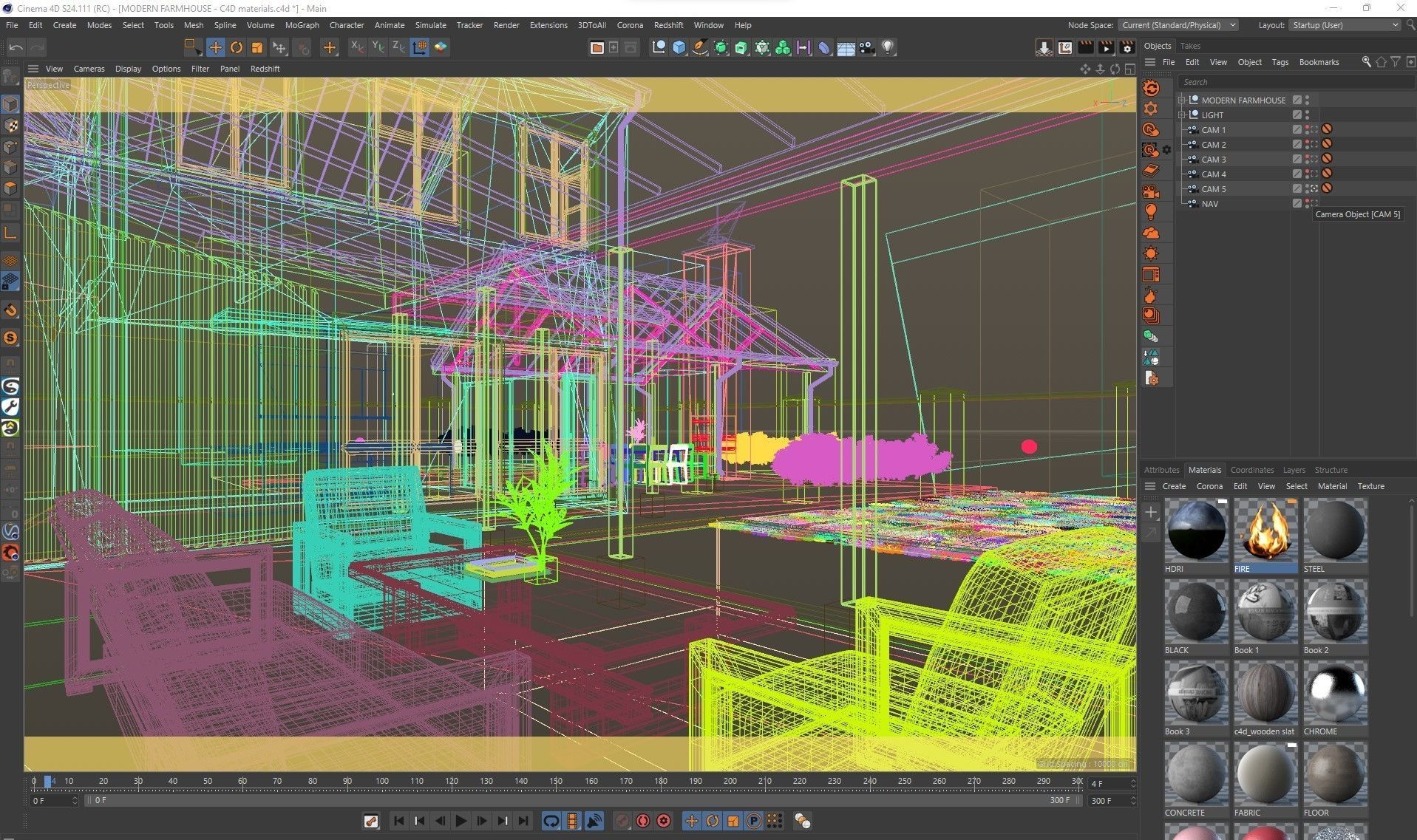Open the MoGraph menu

click(x=302, y=25)
